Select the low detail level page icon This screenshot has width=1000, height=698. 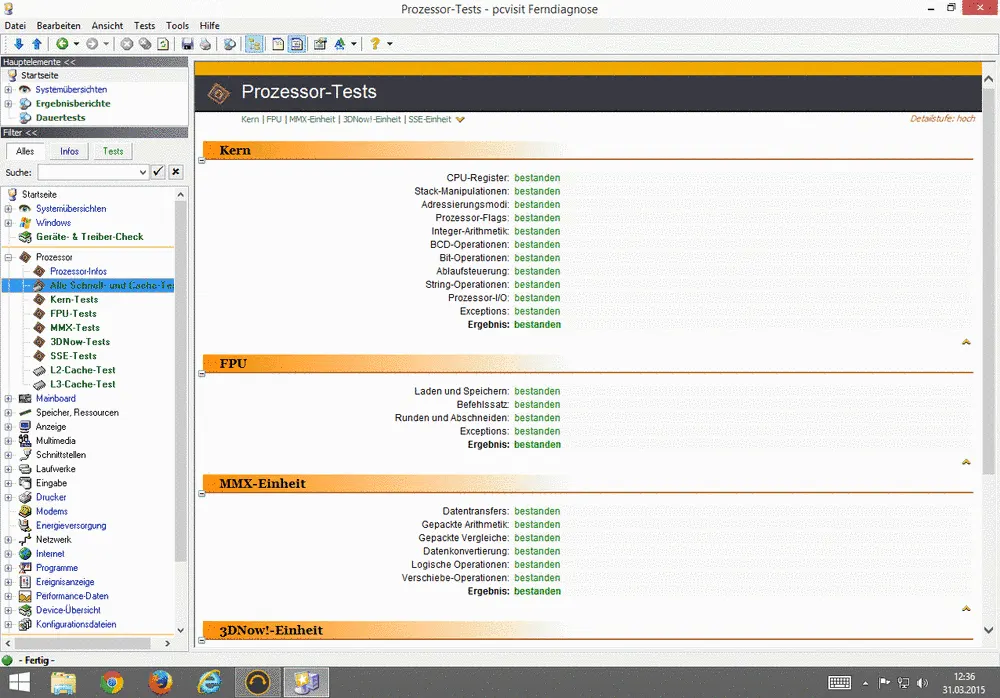click(x=278, y=43)
